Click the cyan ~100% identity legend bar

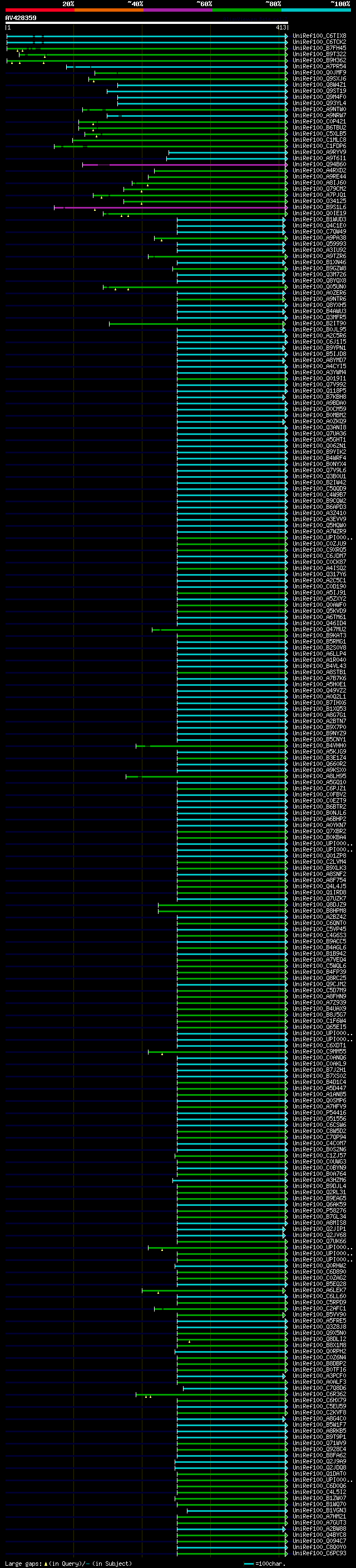pos(315,10)
